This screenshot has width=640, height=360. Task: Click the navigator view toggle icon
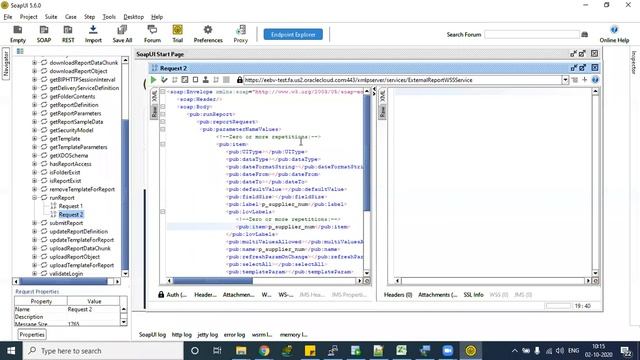[x=20, y=51]
